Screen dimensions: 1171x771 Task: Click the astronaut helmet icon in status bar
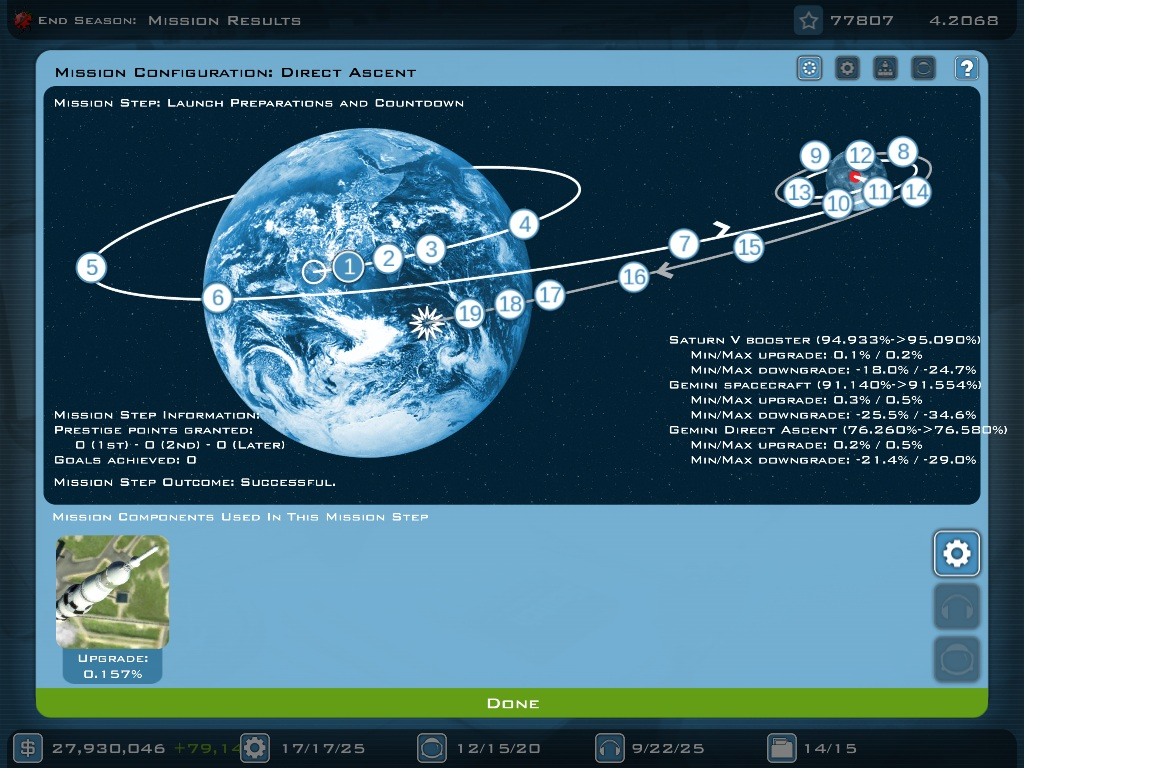(432, 748)
